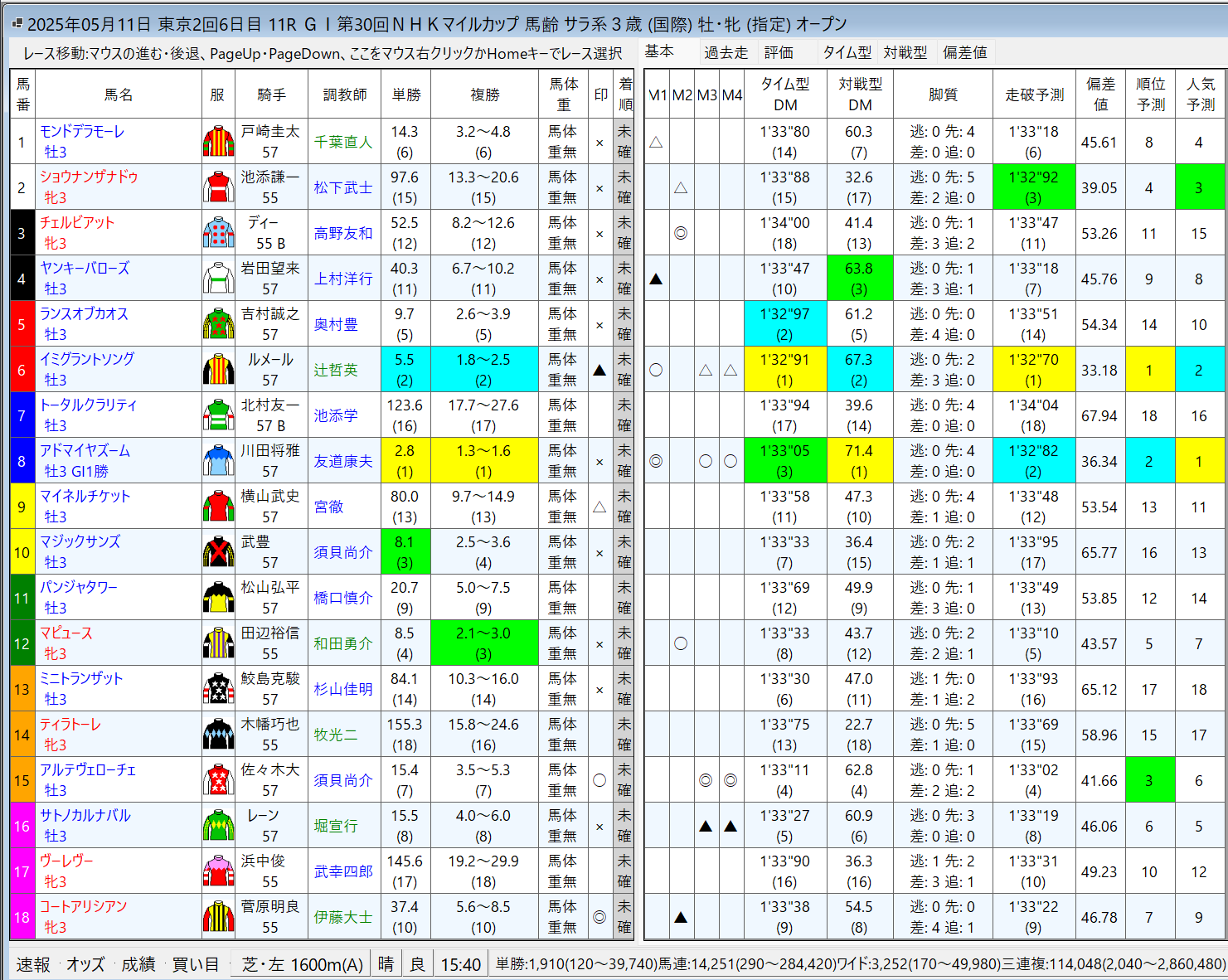This screenshot has width=1228, height=980.
Task: Open the 成績 results view
Action: click(x=138, y=964)
